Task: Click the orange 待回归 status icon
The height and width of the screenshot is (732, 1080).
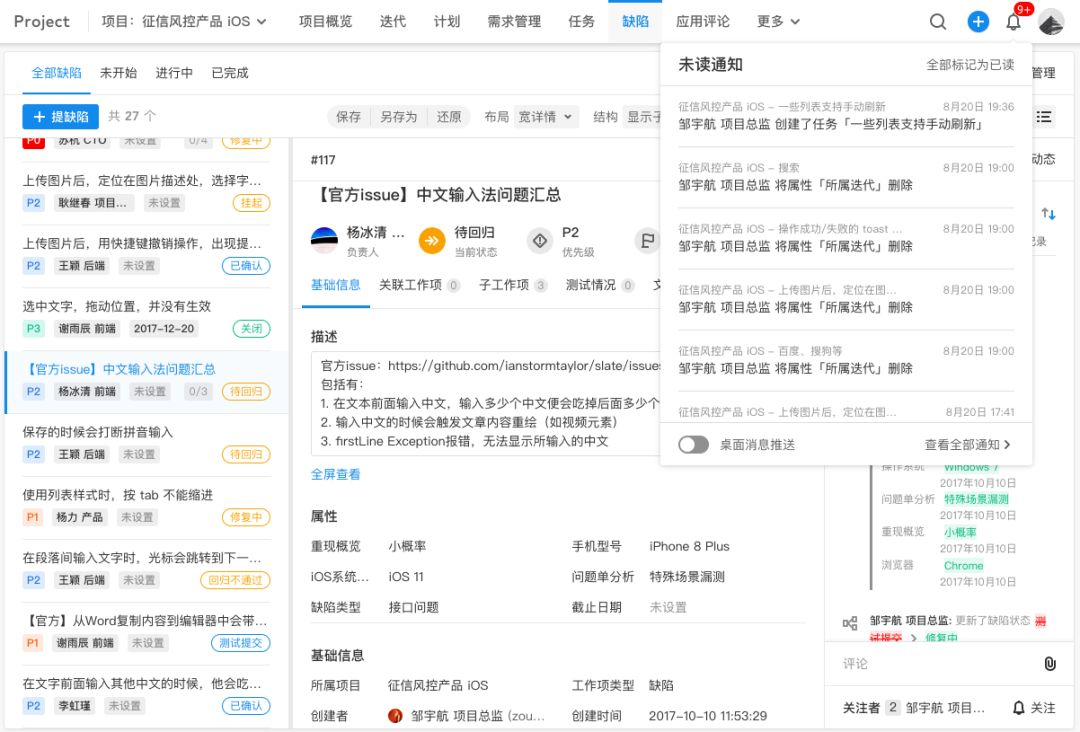Action: (432, 240)
